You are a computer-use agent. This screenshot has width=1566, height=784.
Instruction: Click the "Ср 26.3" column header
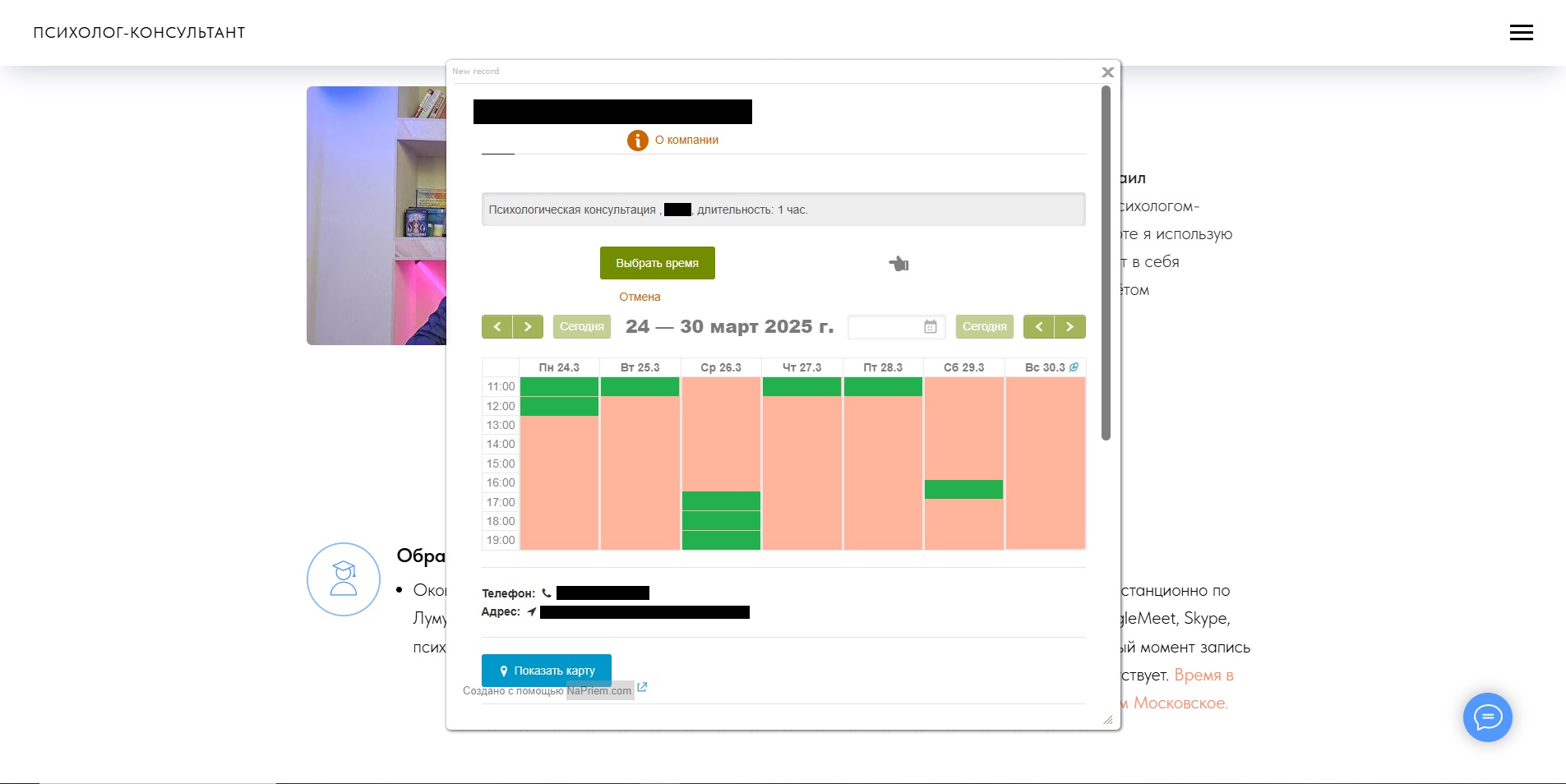click(x=721, y=367)
